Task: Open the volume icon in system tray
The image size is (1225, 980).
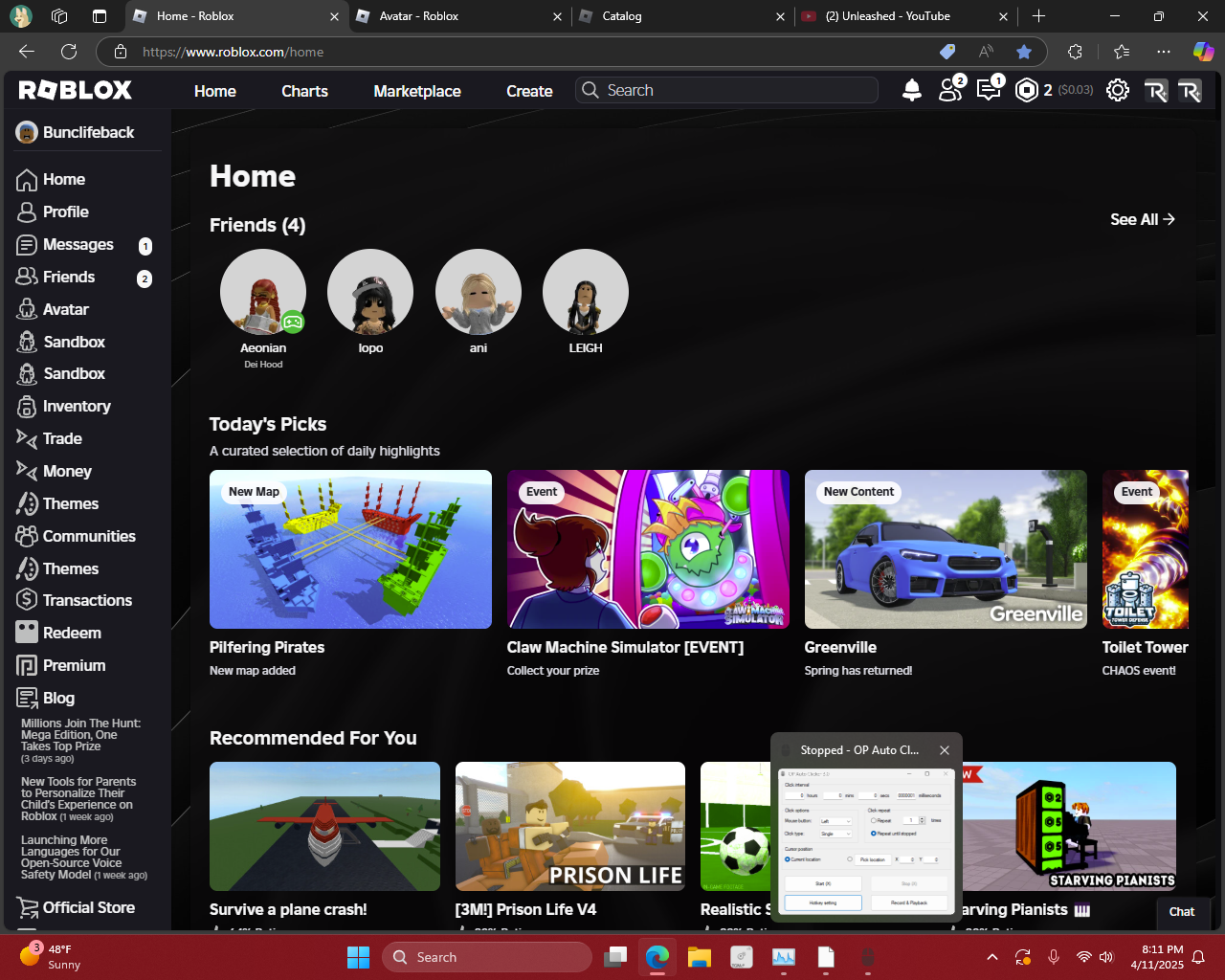Action: pyautogui.click(x=1106, y=957)
